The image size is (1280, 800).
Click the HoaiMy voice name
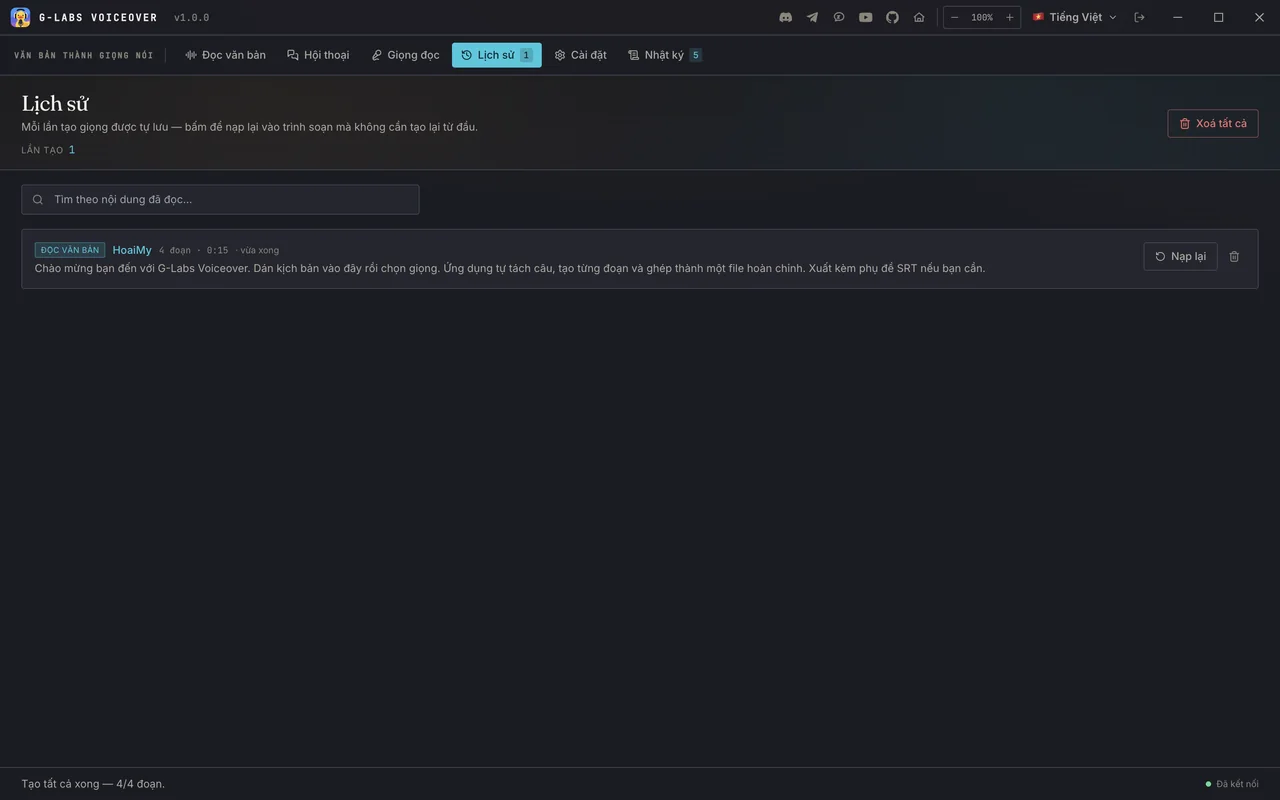(x=132, y=250)
